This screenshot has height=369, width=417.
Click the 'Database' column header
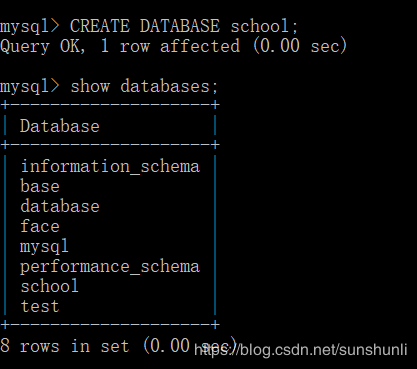click(x=60, y=126)
